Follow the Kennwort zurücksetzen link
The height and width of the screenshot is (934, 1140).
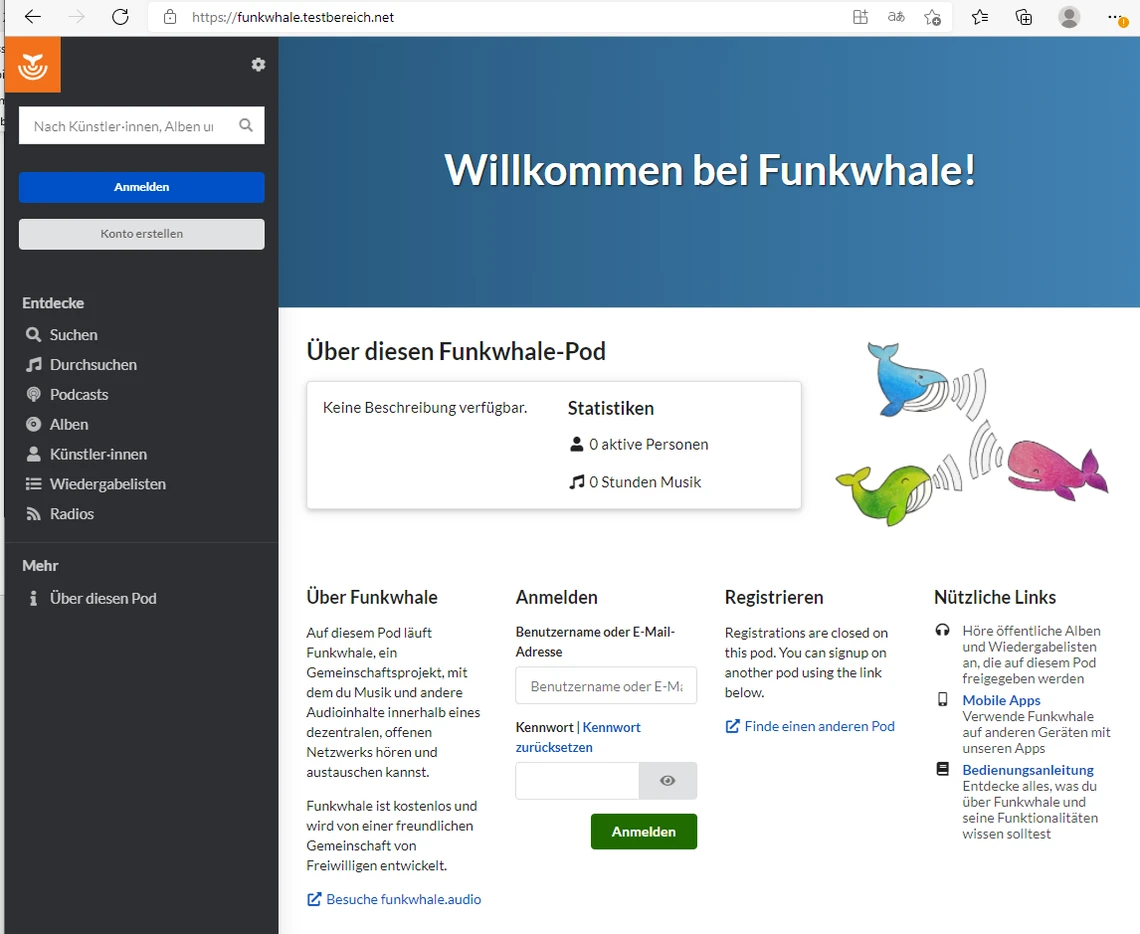pos(611,737)
